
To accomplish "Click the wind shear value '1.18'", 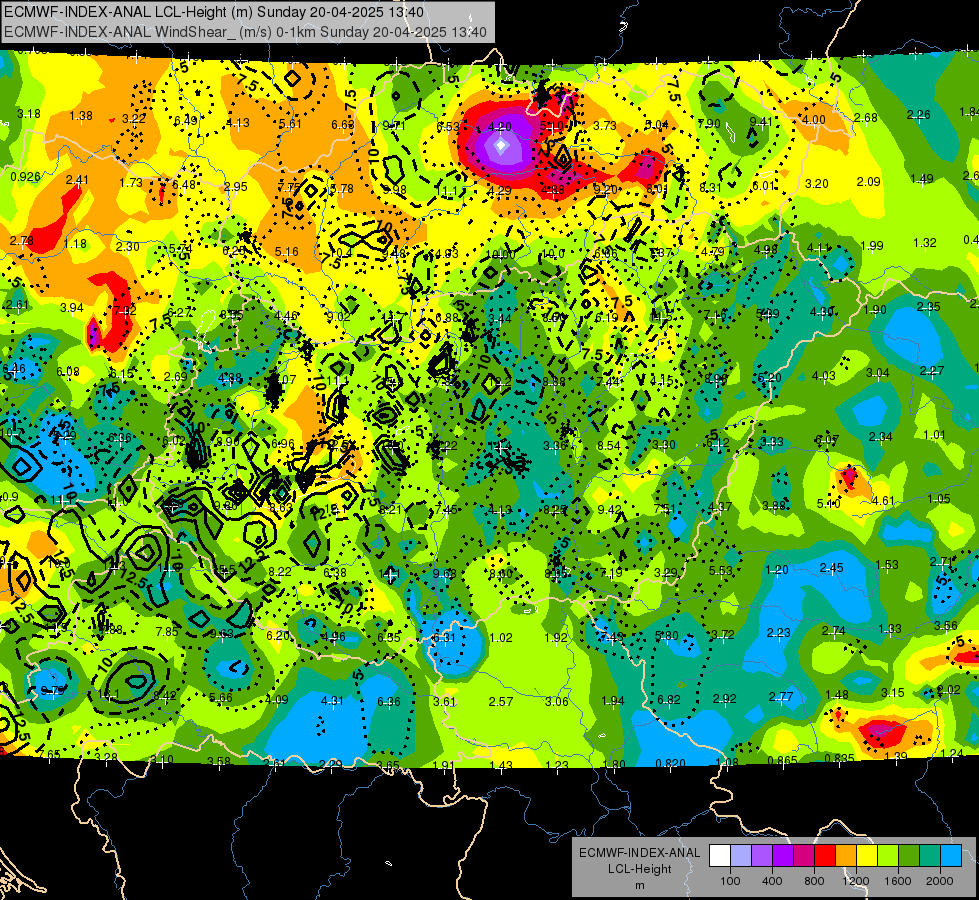I will click(x=76, y=244).
